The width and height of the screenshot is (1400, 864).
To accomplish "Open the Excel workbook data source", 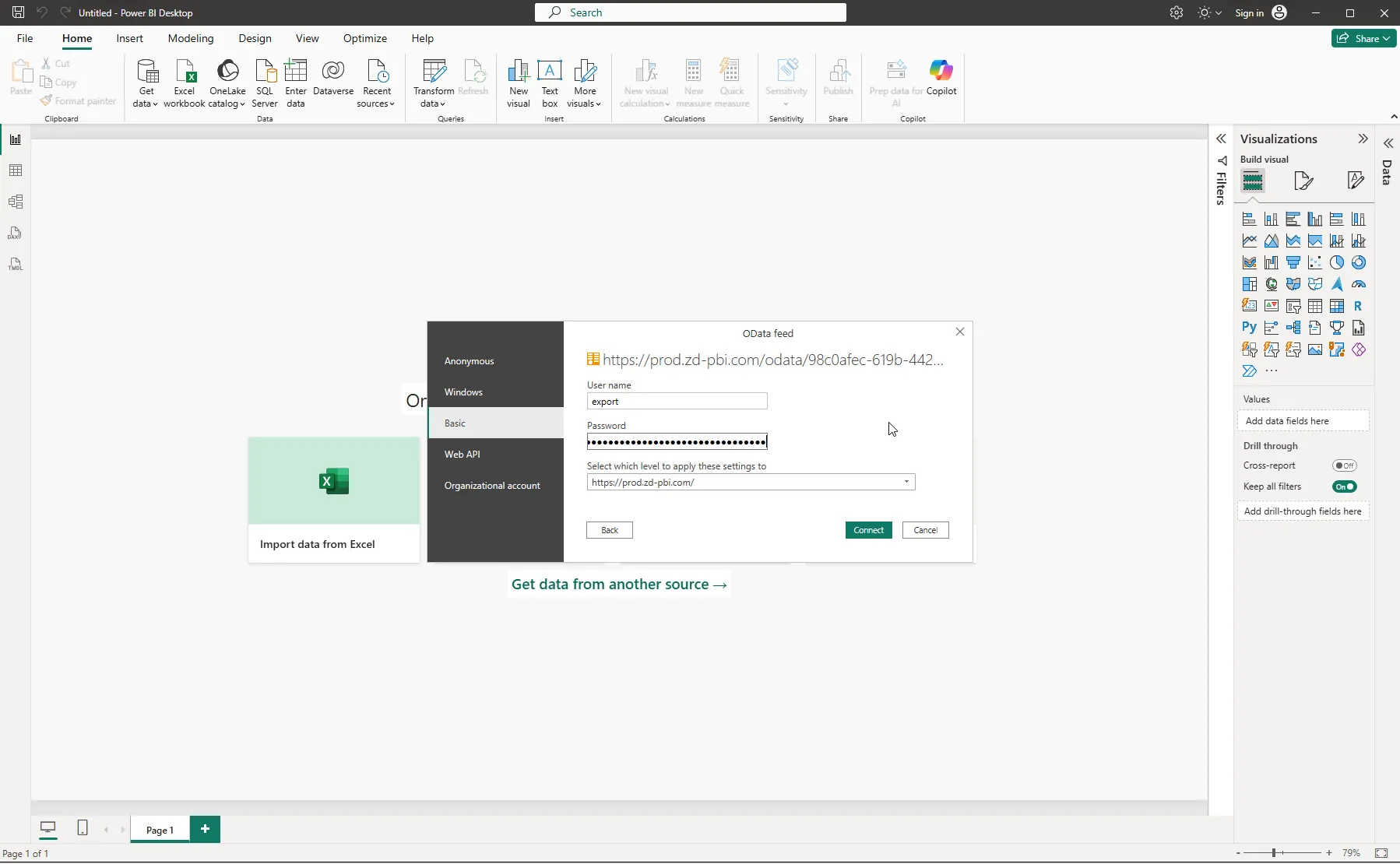I will point(185,83).
